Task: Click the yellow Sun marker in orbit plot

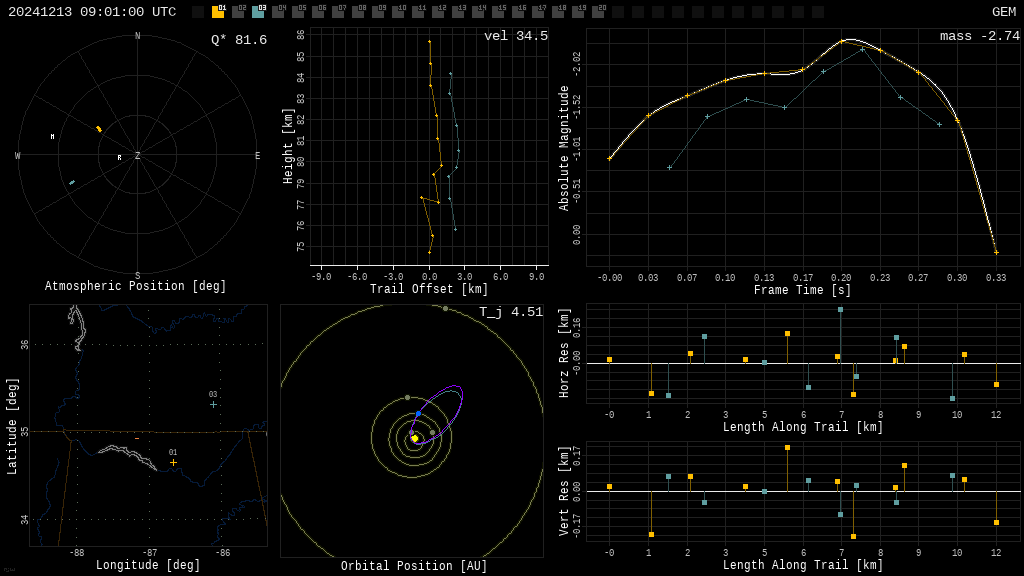Action: [414, 438]
